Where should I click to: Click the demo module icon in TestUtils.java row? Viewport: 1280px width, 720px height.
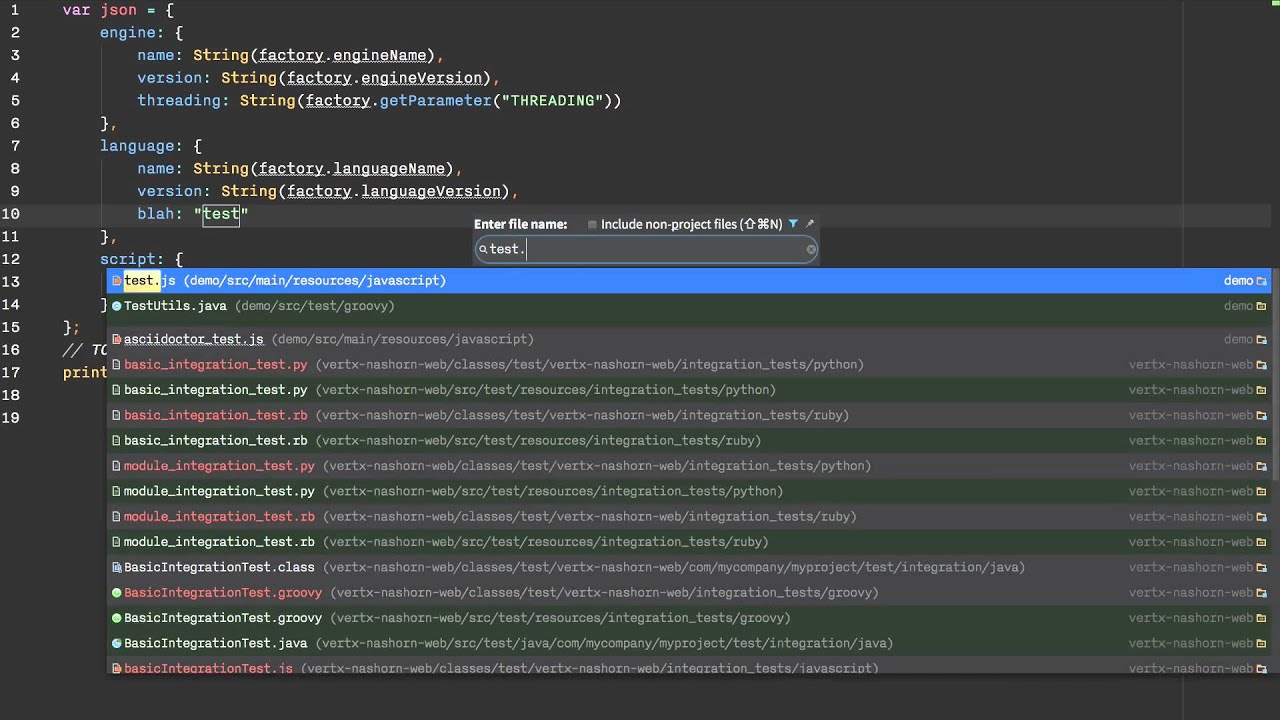(x=1262, y=306)
